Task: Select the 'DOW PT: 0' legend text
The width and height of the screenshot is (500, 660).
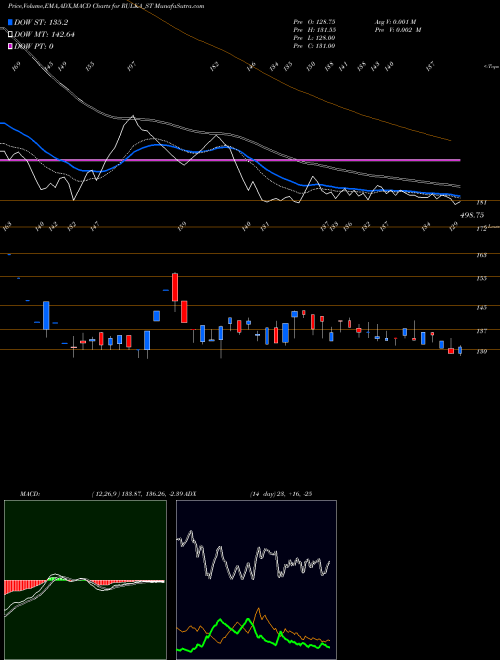Action: coord(34,46)
